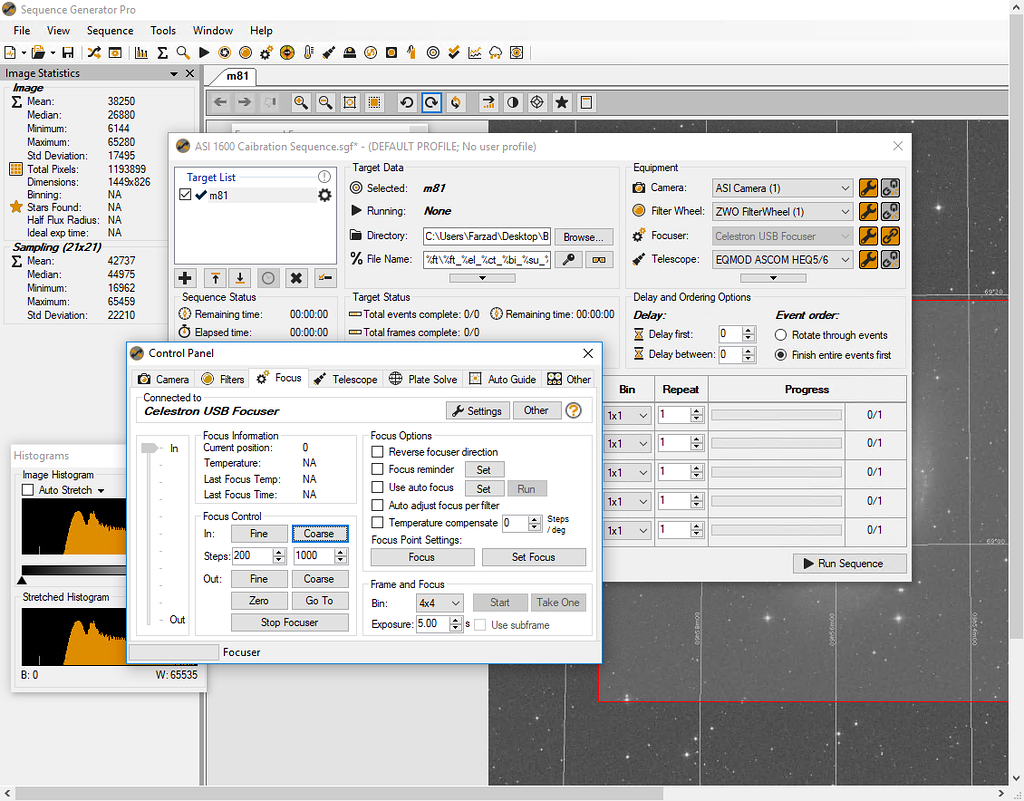1024x801 pixels.
Task: Open the Tools menu
Action: 163,30
